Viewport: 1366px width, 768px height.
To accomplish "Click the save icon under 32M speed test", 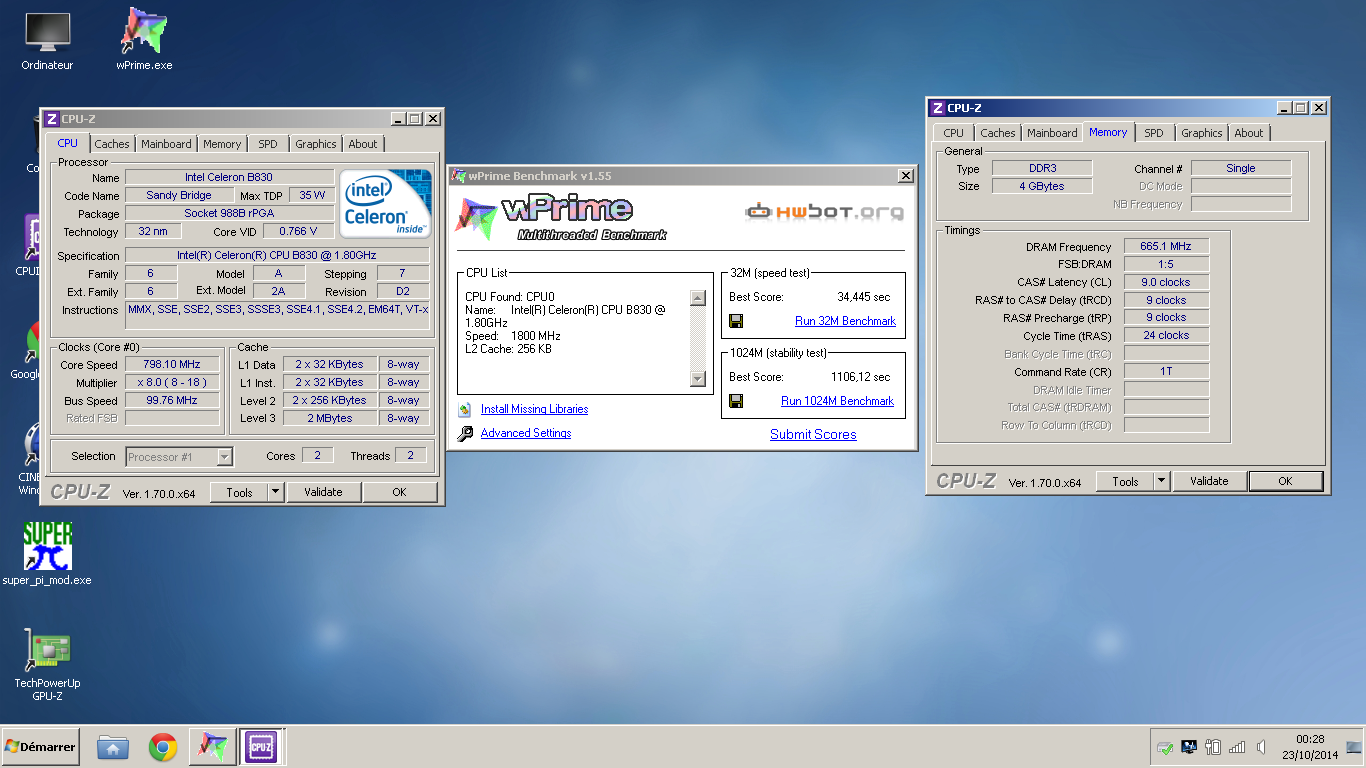I will (x=736, y=321).
